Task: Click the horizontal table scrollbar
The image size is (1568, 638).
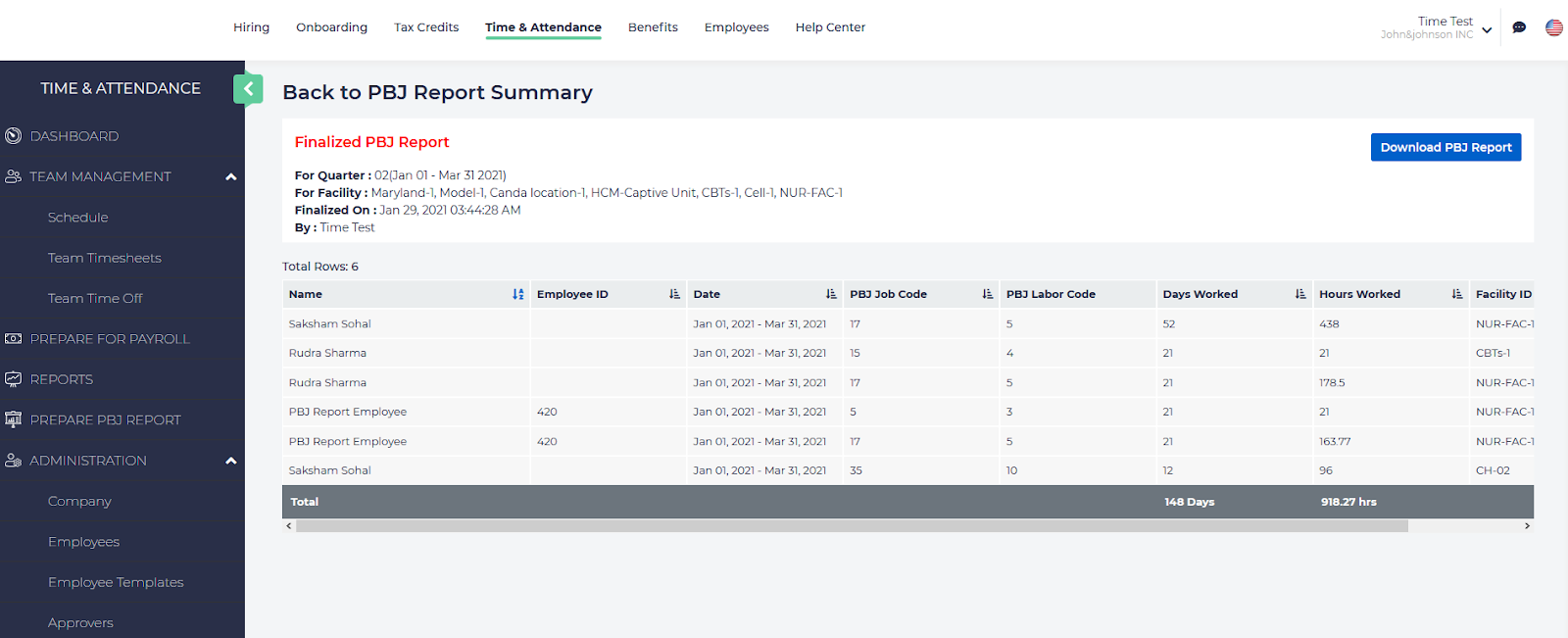Action: pyautogui.click(x=851, y=526)
